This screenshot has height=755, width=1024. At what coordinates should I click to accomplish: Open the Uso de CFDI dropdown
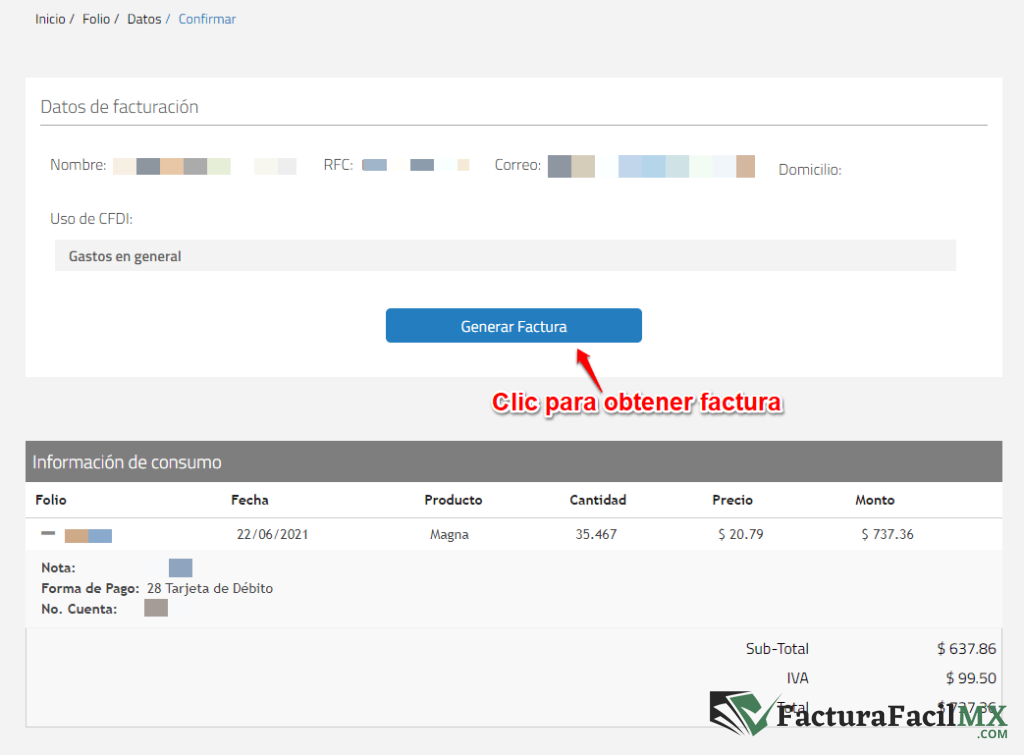[x=505, y=256]
